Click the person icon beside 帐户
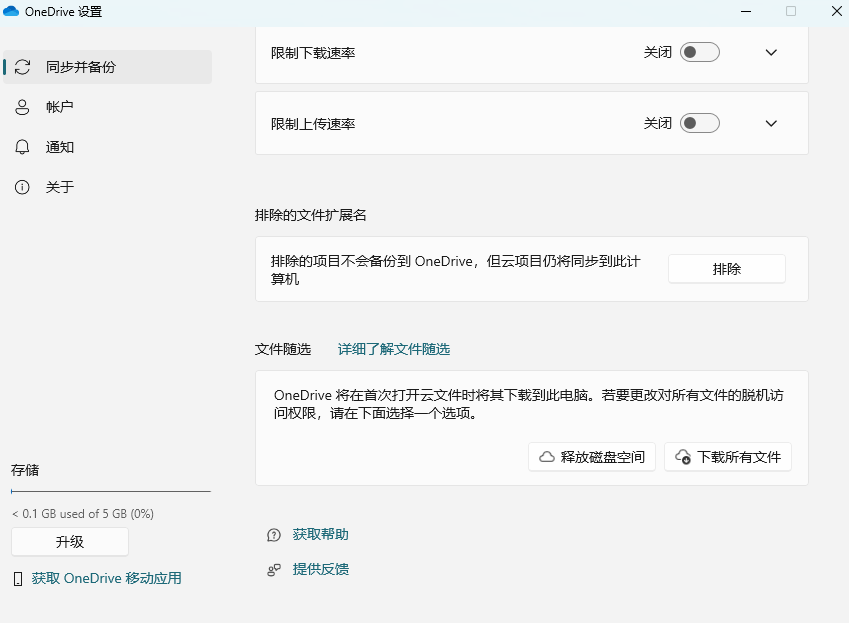Viewport: 849px width, 623px height. click(22, 107)
